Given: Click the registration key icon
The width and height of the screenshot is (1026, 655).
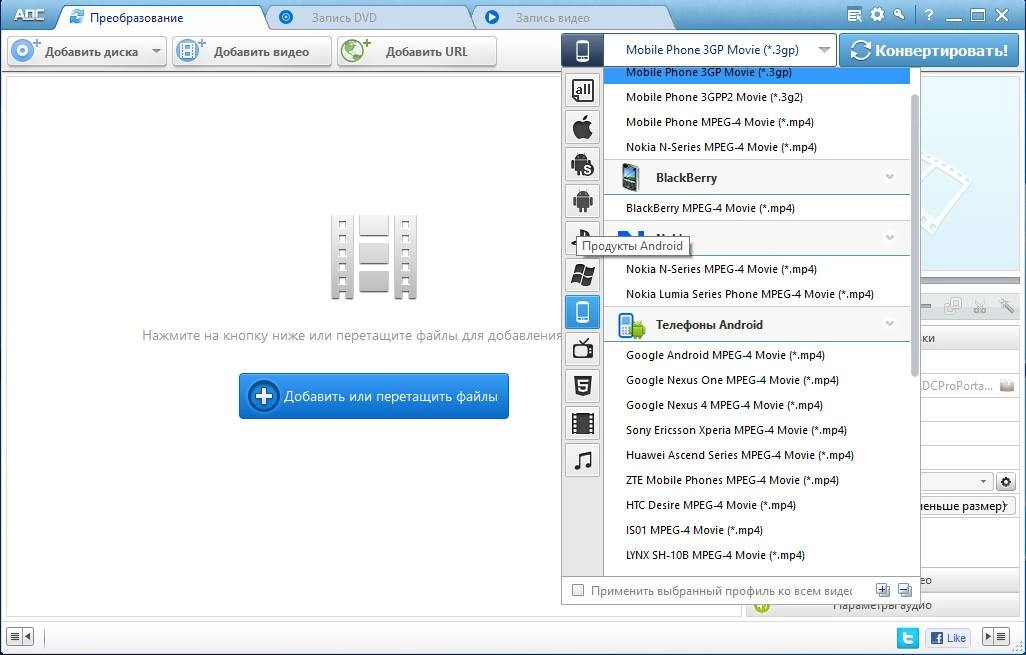Looking at the screenshot, I should pyautogui.click(x=900, y=14).
